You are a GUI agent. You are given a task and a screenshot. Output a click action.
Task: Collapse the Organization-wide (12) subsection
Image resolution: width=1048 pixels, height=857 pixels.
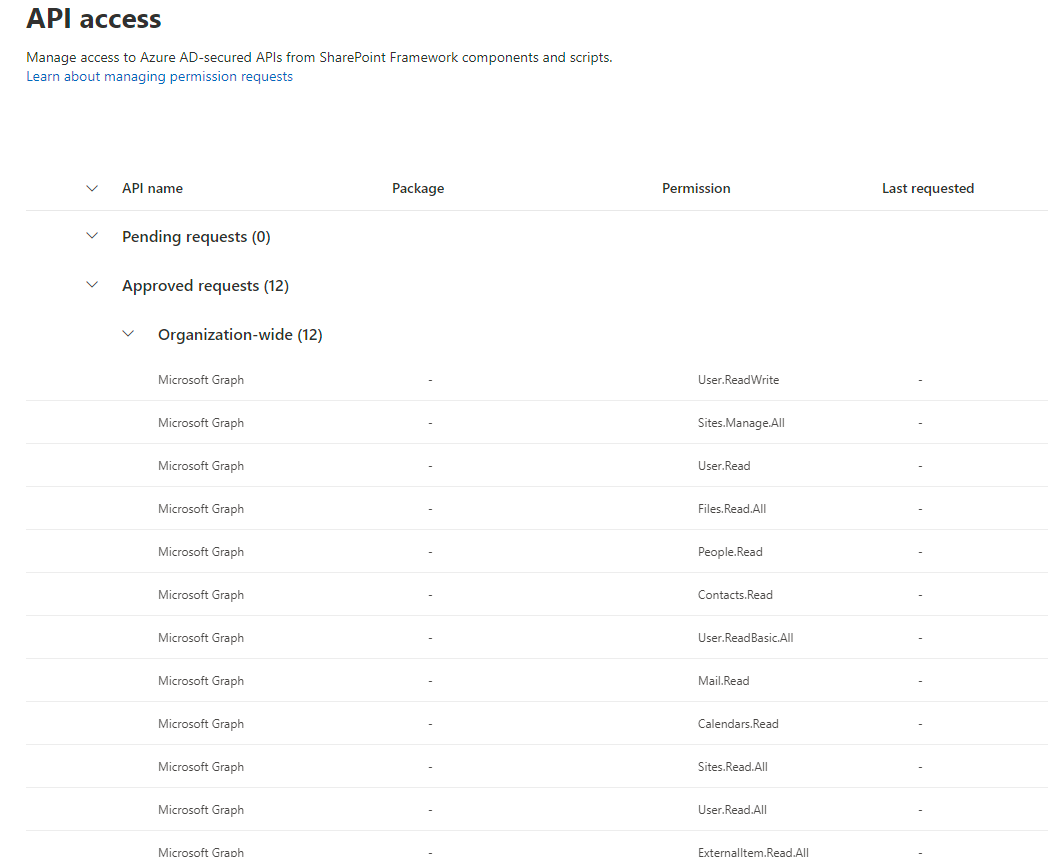(x=128, y=333)
